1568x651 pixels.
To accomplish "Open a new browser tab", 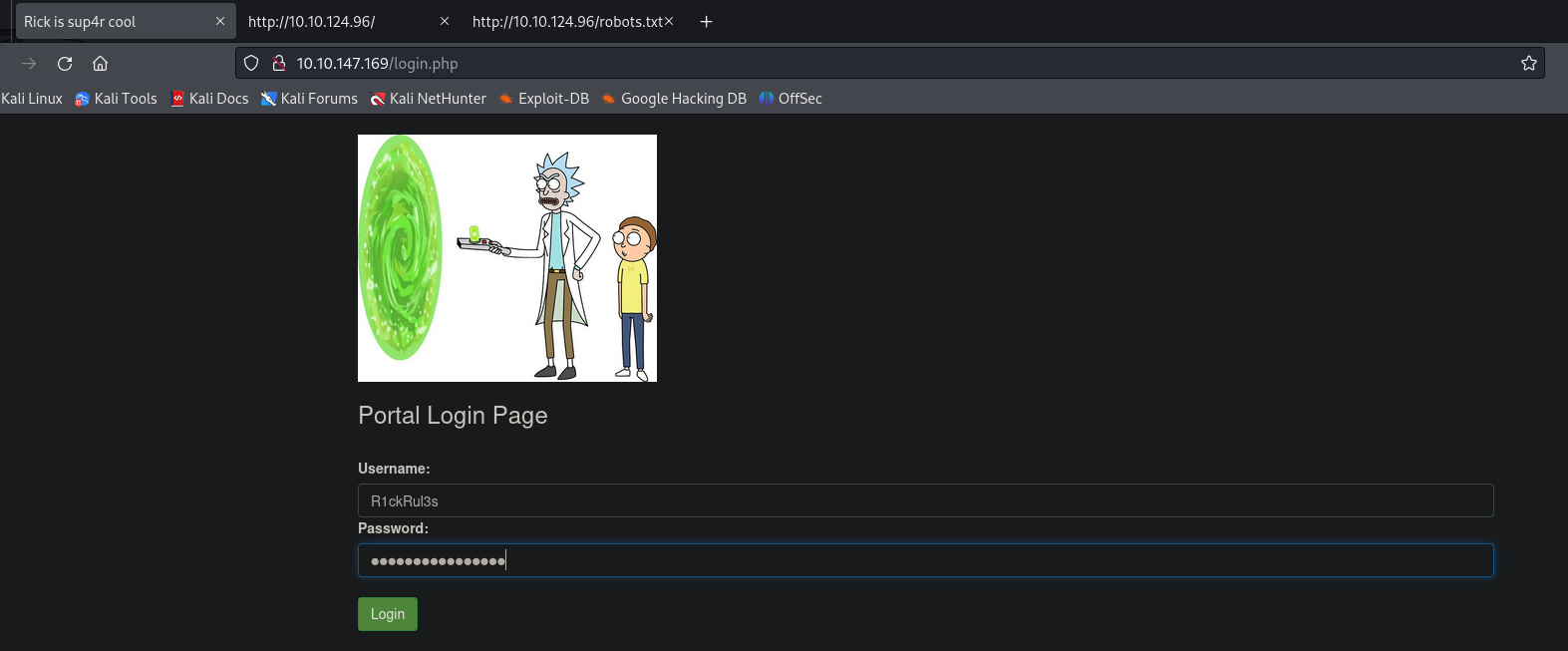I will [x=706, y=22].
